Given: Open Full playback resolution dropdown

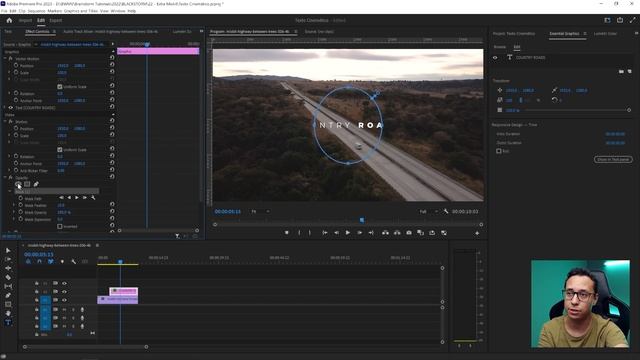Looking at the screenshot, I should (x=428, y=211).
